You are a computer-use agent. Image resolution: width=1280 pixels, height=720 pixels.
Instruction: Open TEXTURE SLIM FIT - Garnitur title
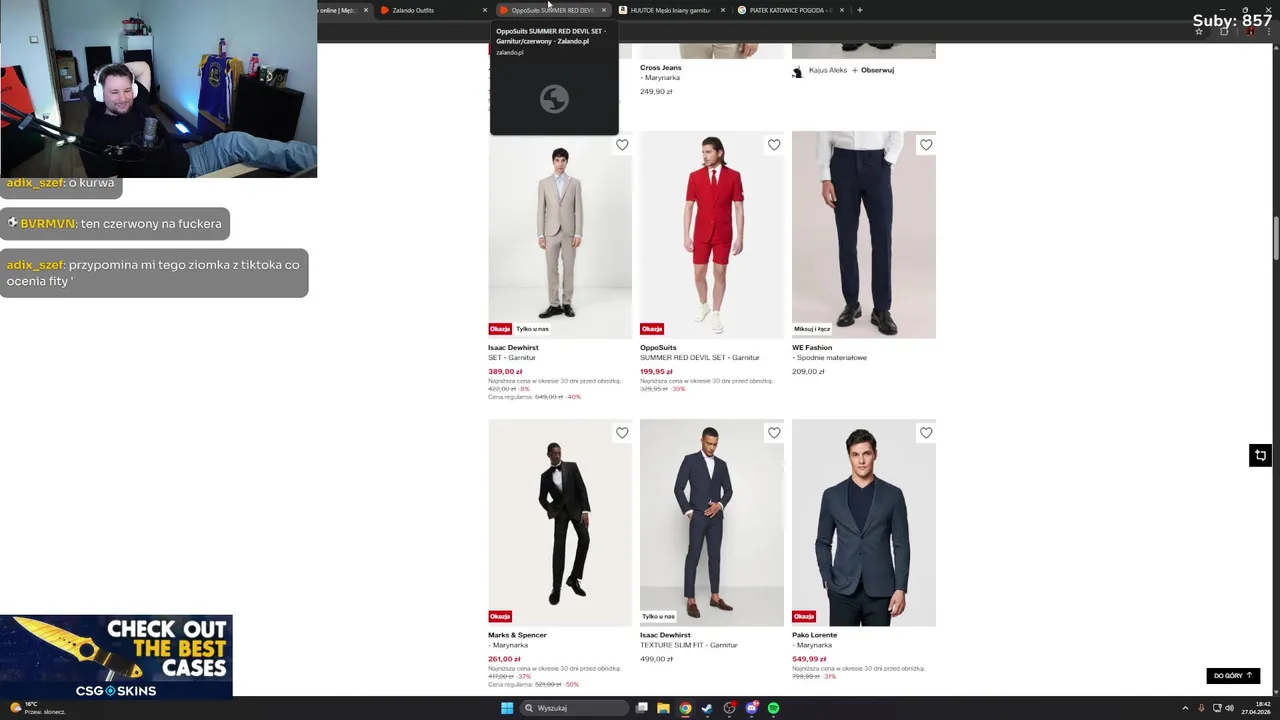click(689, 645)
